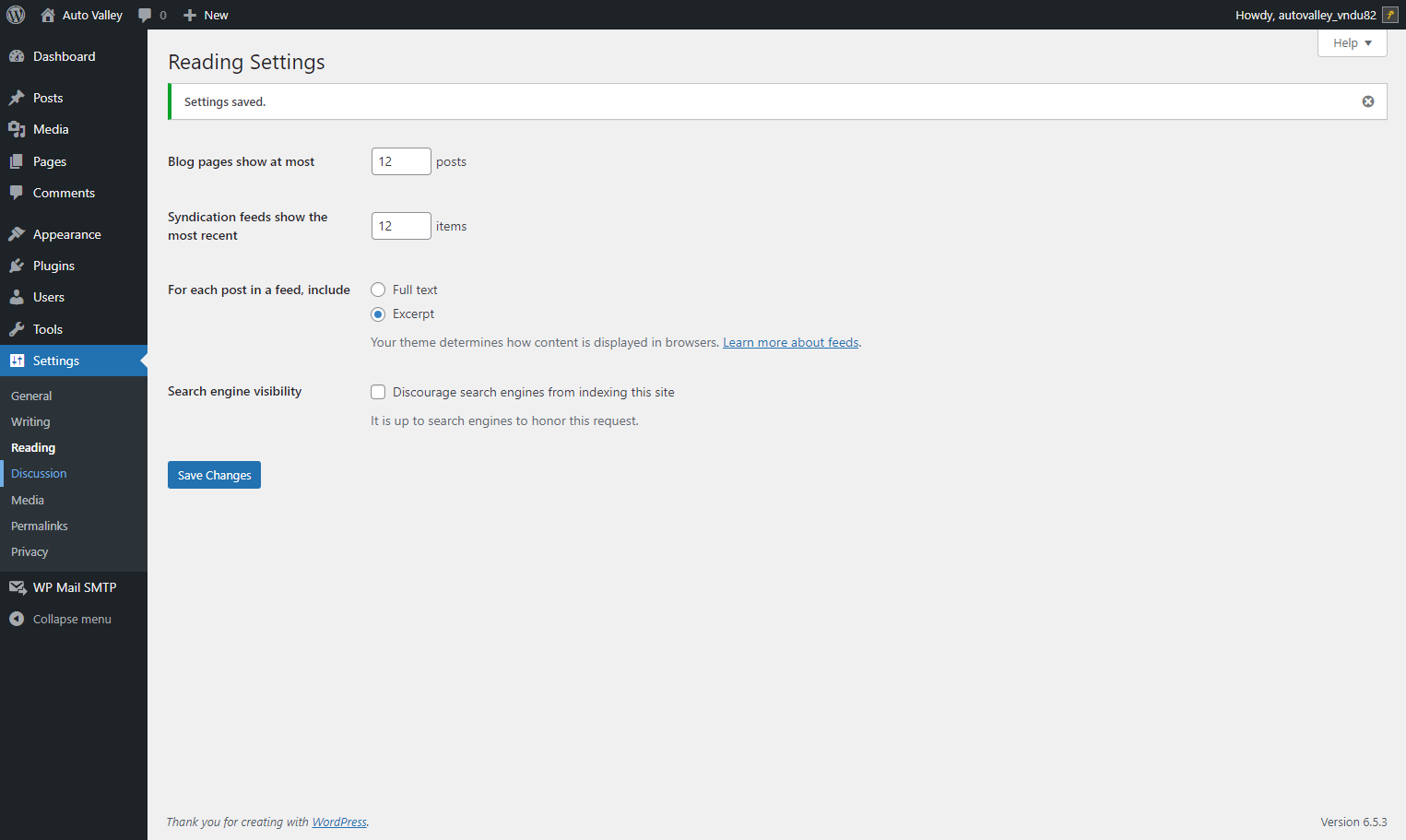Click the Comments sidebar menu label

pyautogui.click(x=64, y=193)
